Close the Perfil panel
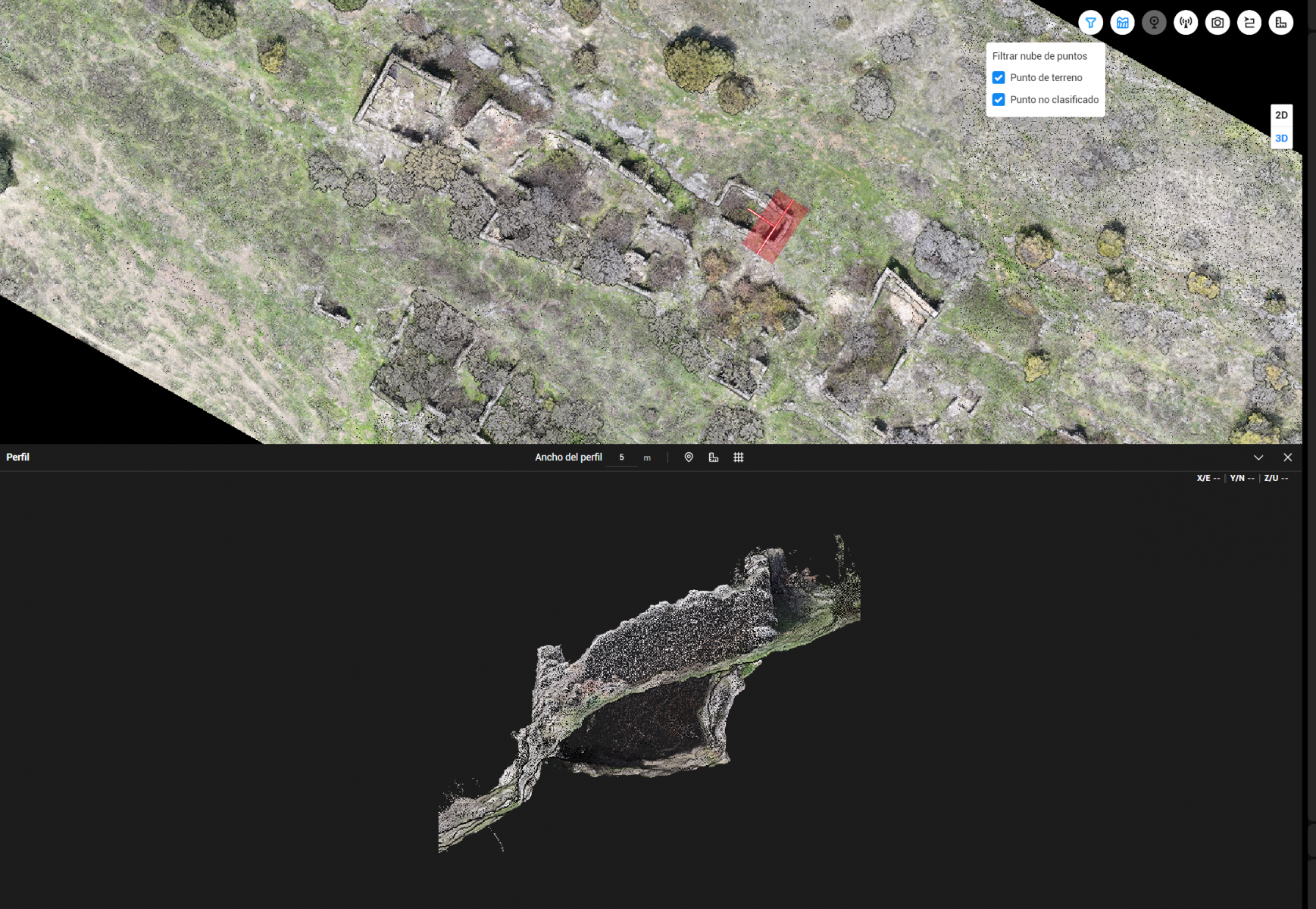 1287,458
